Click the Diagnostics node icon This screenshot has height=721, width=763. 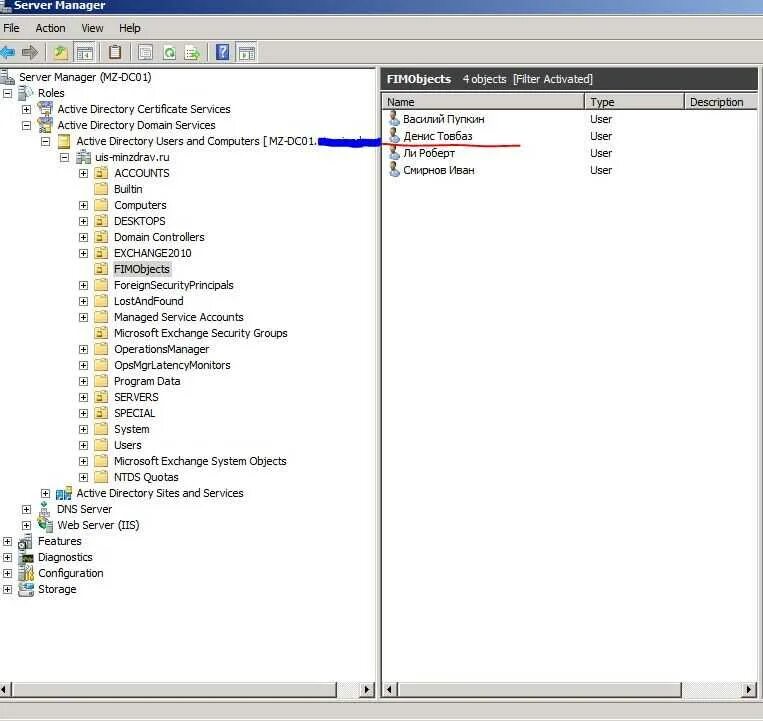pos(26,558)
